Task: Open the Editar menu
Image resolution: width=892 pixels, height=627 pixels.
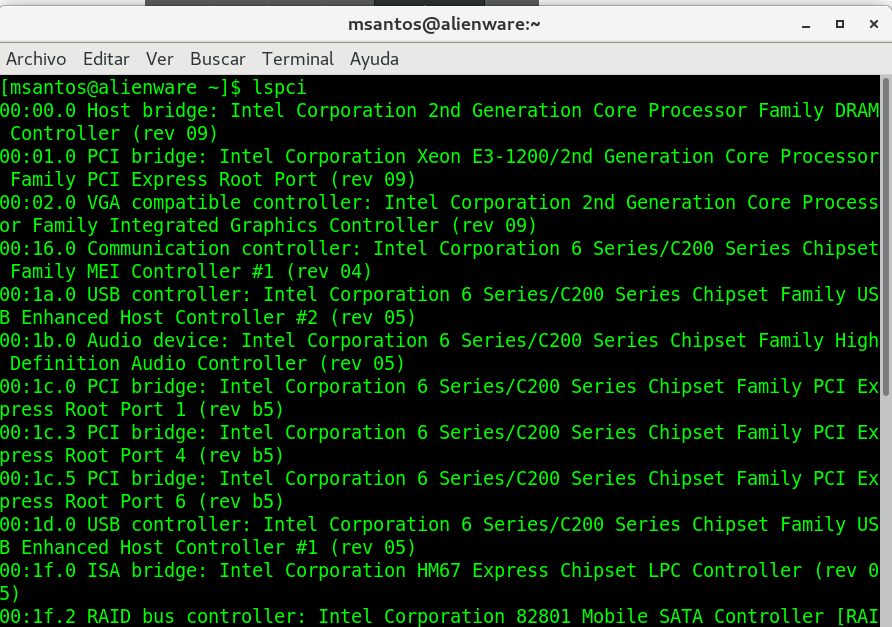Action: tap(106, 59)
